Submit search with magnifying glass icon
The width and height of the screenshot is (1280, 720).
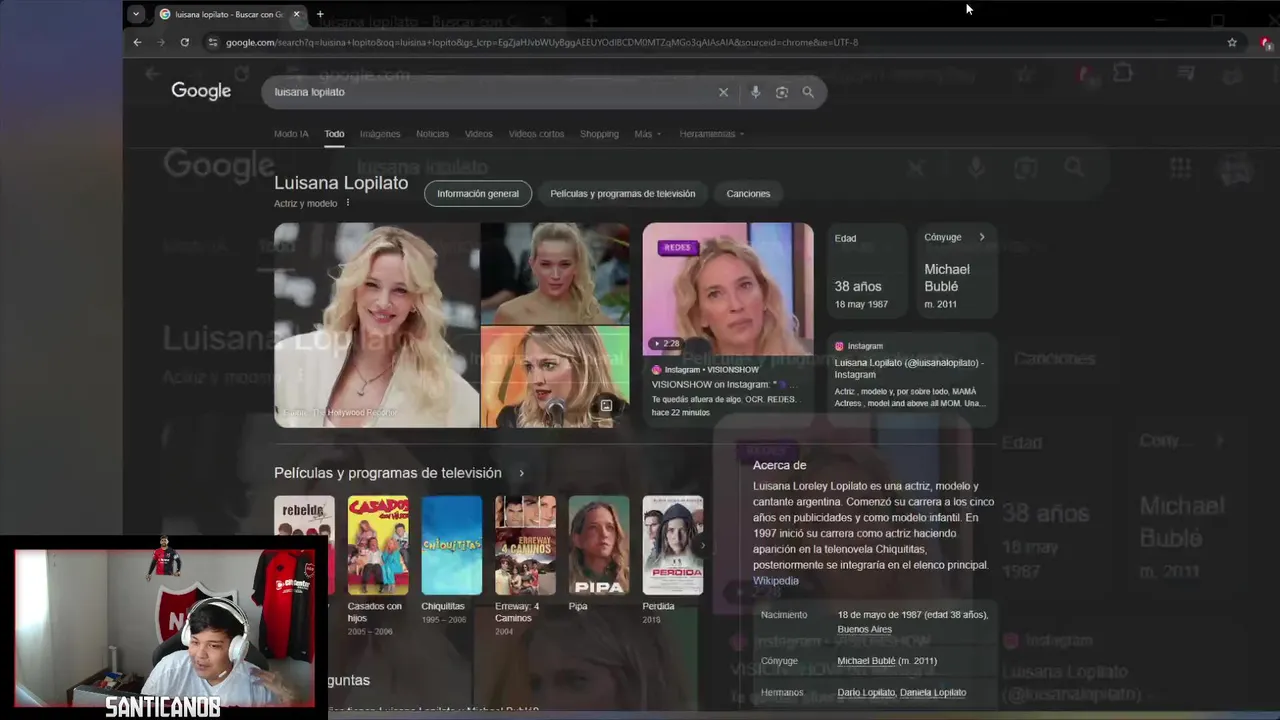(808, 92)
